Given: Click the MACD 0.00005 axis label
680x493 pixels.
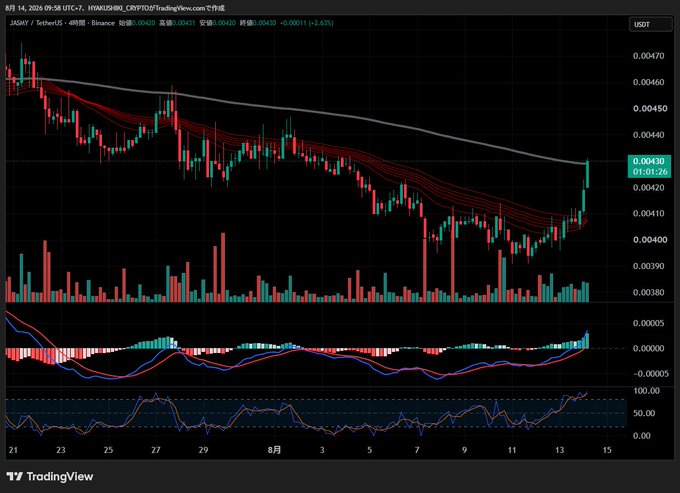Looking at the screenshot, I should coord(648,323).
